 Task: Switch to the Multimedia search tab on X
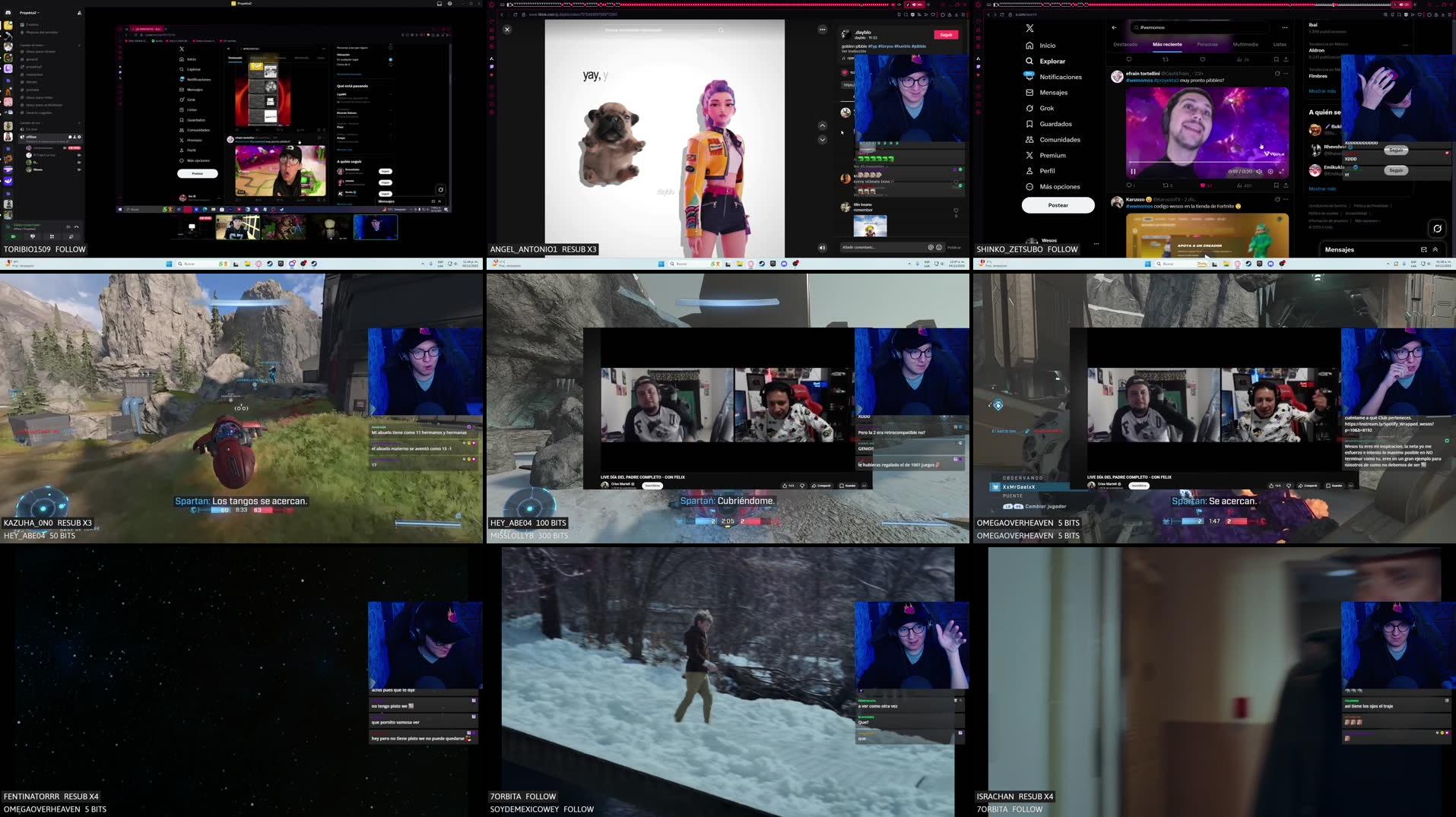1245,44
